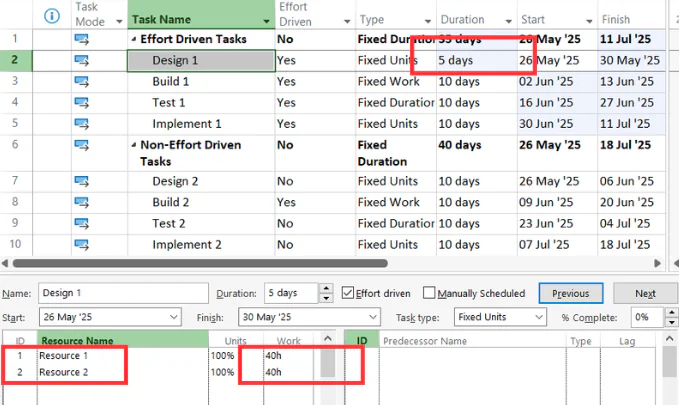Click the Duration input field in the form

(292, 293)
